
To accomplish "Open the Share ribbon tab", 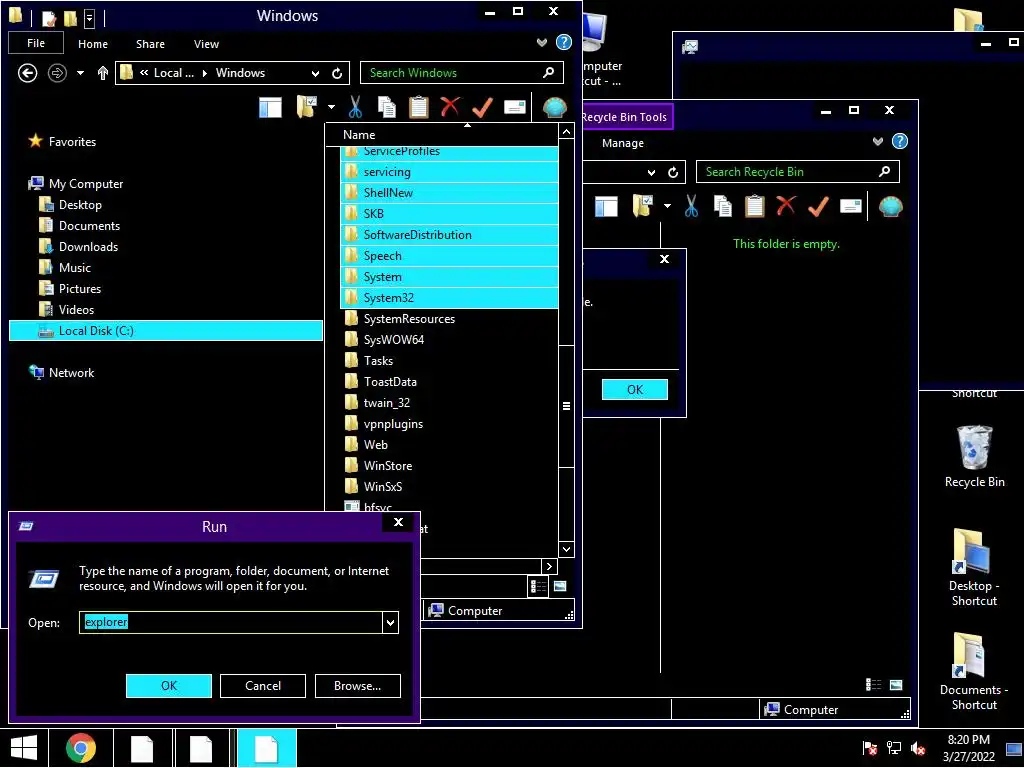I will click(x=150, y=44).
